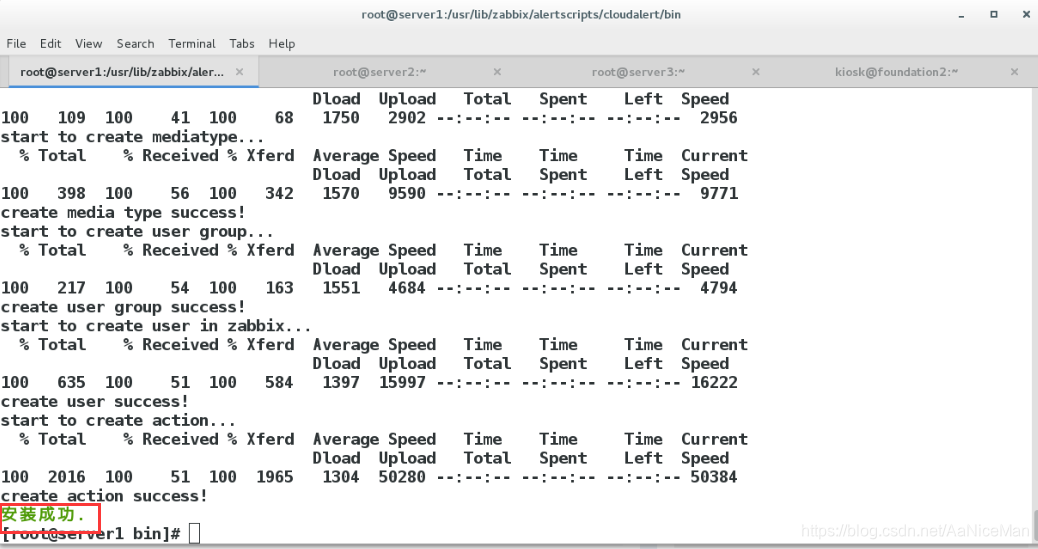This screenshot has height=549, width=1038.
Task: Switch to the root@server2 tab
Action: point(379,72)
